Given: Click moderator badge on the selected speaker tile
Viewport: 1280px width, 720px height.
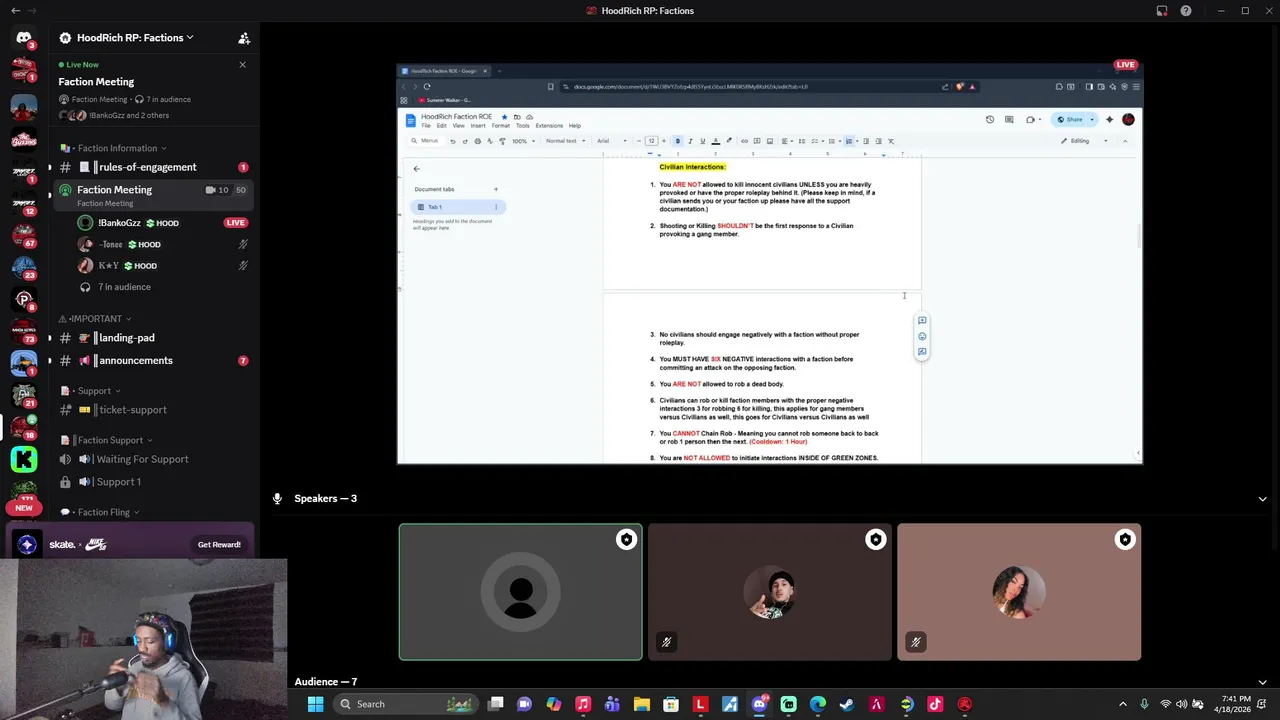Looking at the screenshot, I should tap(626, 540).
